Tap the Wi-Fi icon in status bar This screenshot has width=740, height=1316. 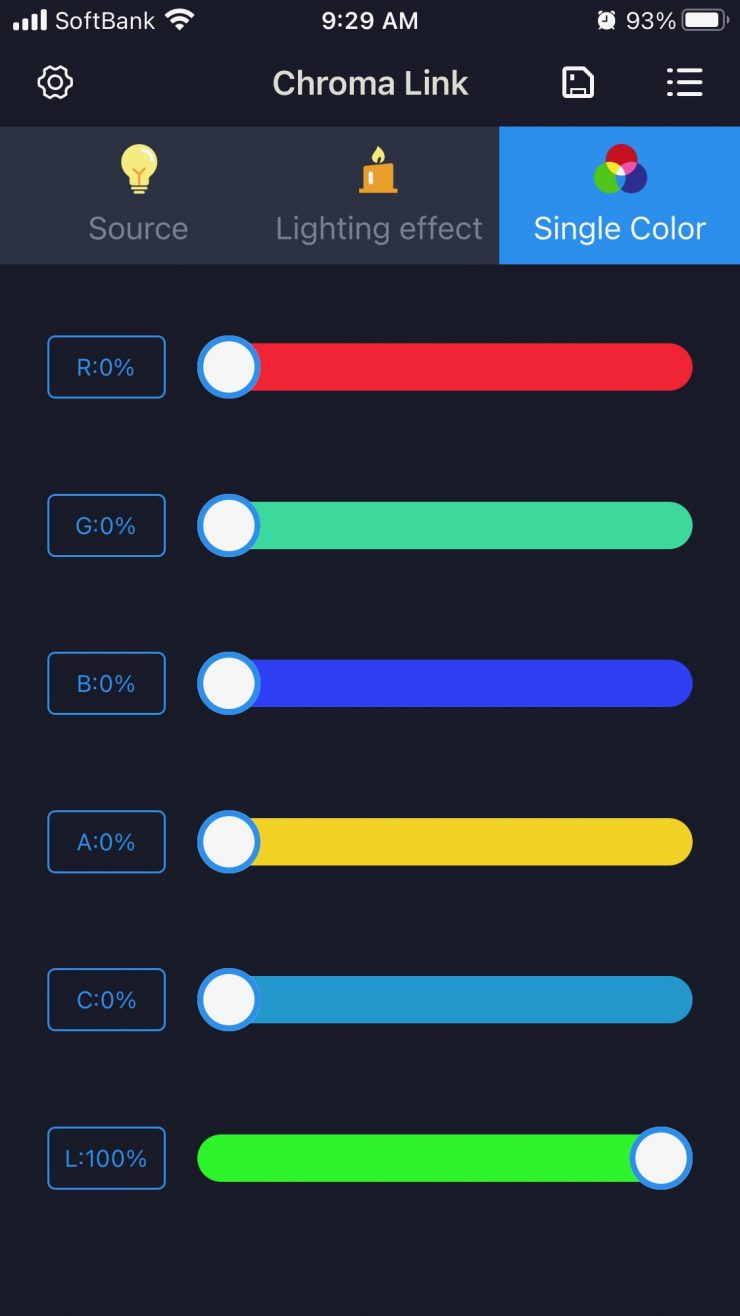pyautogui.click(x=180, y=20)
